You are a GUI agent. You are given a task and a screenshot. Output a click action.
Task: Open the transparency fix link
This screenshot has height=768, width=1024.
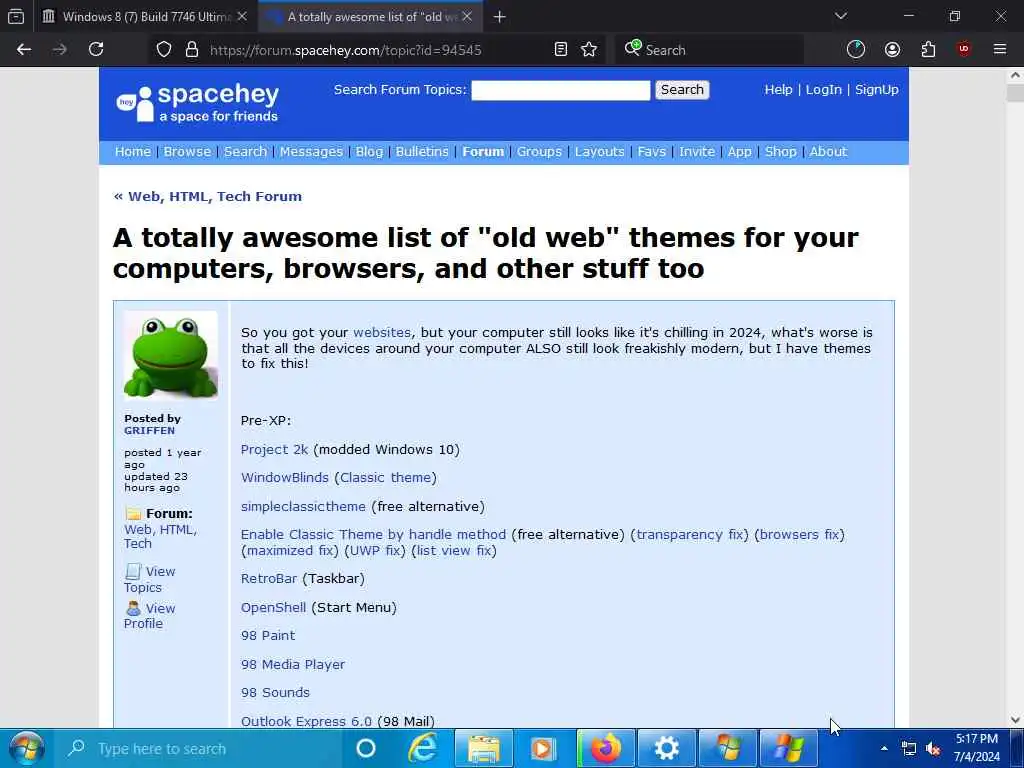tap(690, 534)
